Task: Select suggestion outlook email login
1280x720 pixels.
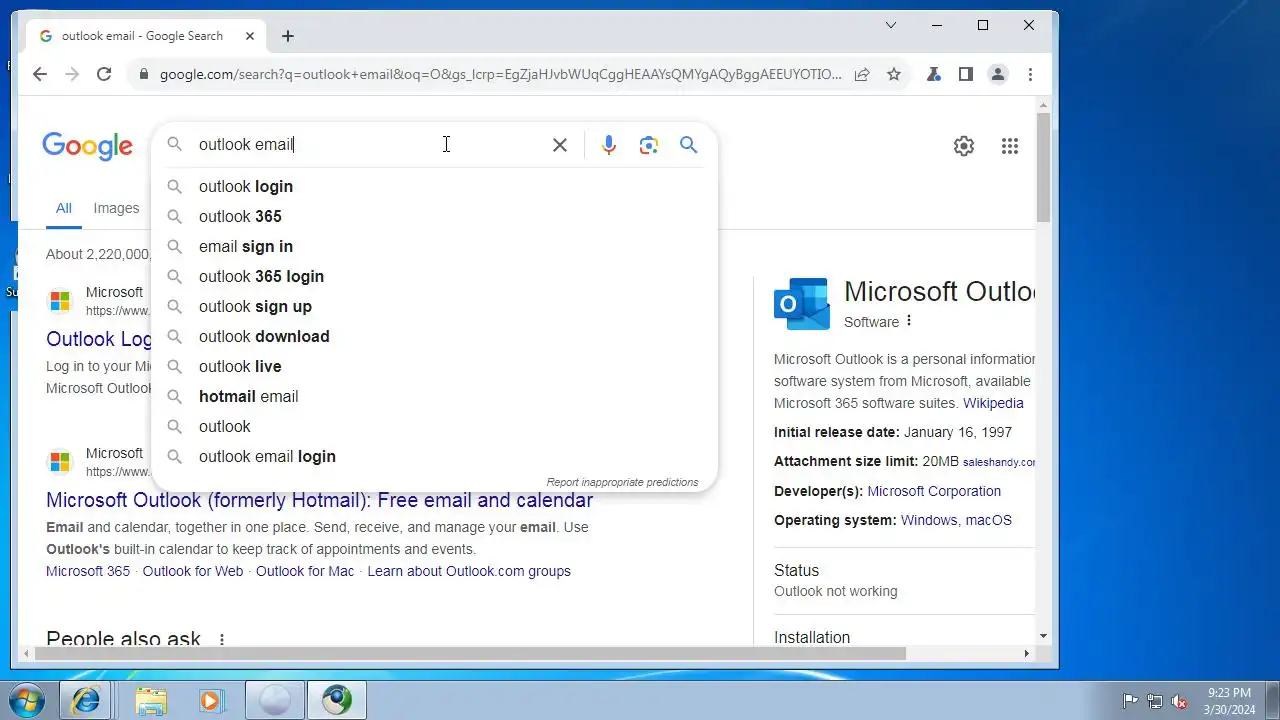Action: pyautogui.click(x=434, y=456)
